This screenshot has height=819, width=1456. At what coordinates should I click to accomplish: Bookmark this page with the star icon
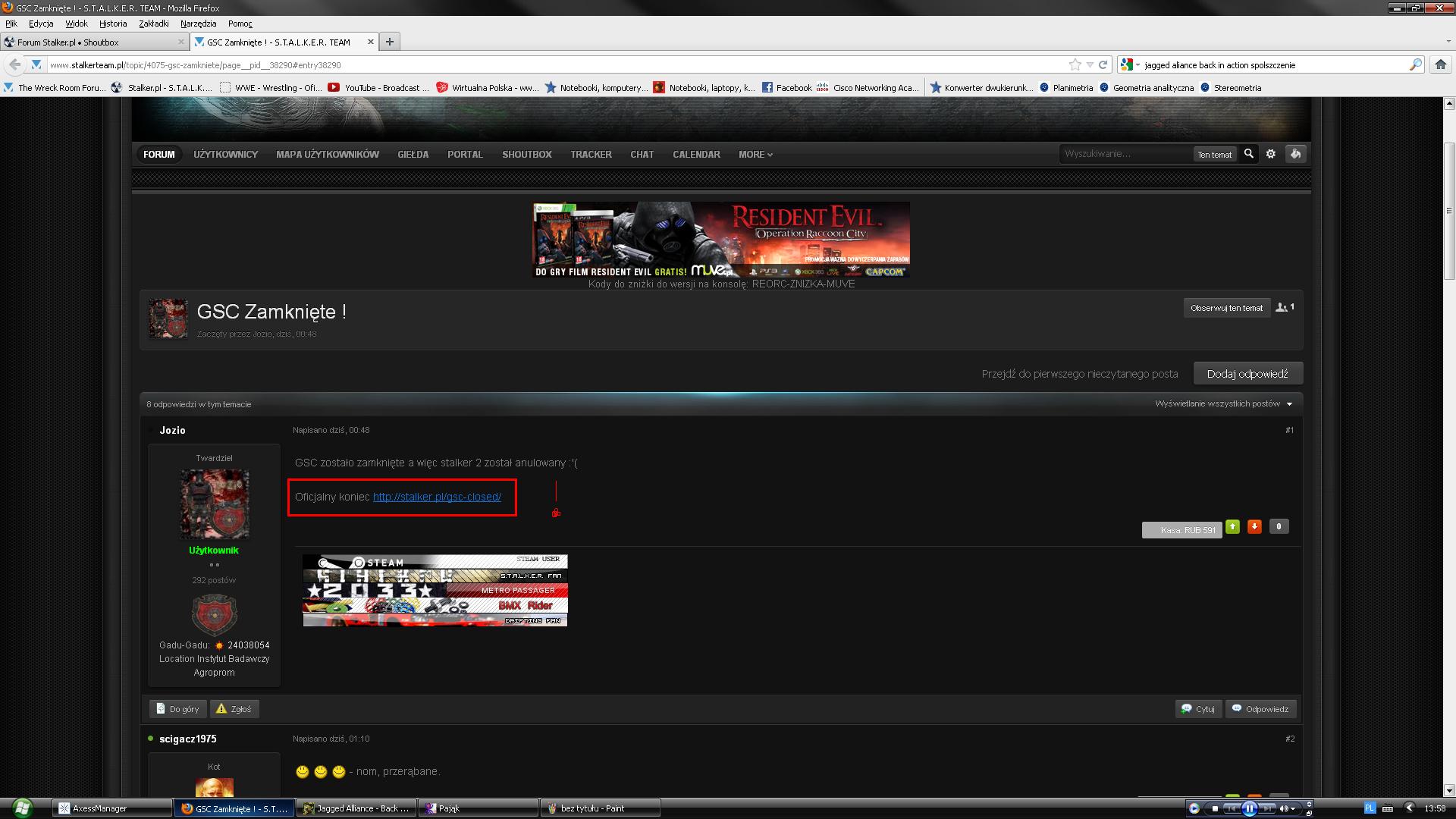[1075, 64]
